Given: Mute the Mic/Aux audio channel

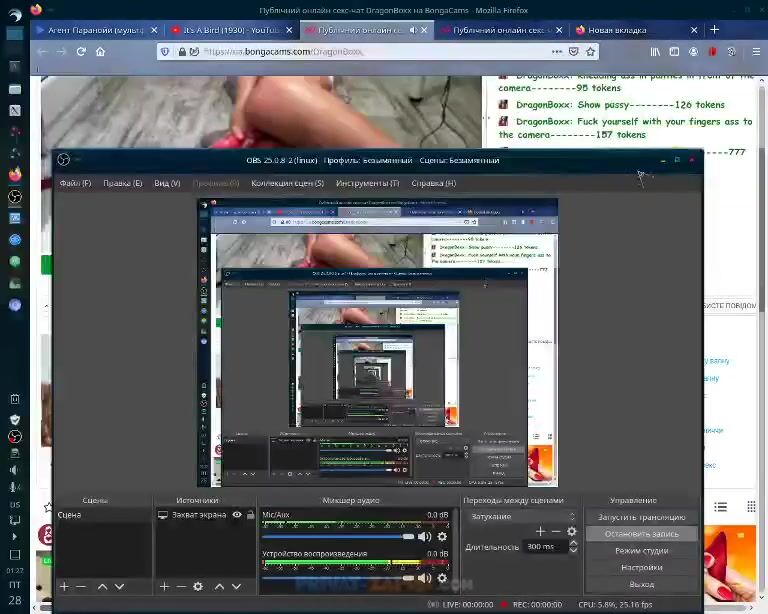Looking at the screenshot, I should coord(425,537).
